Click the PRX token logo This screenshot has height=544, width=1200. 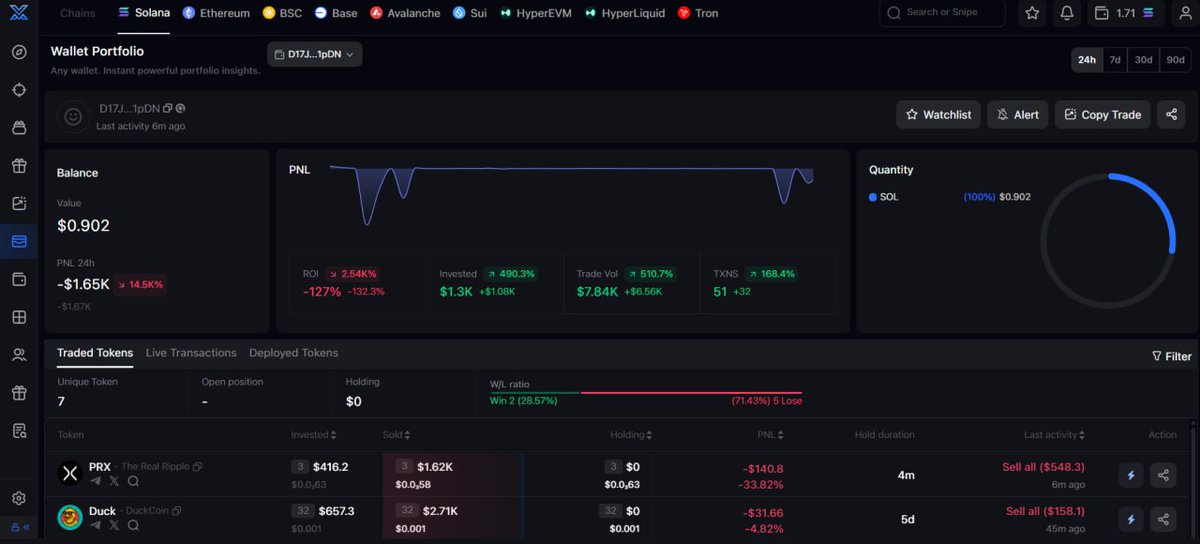[69, 474]
